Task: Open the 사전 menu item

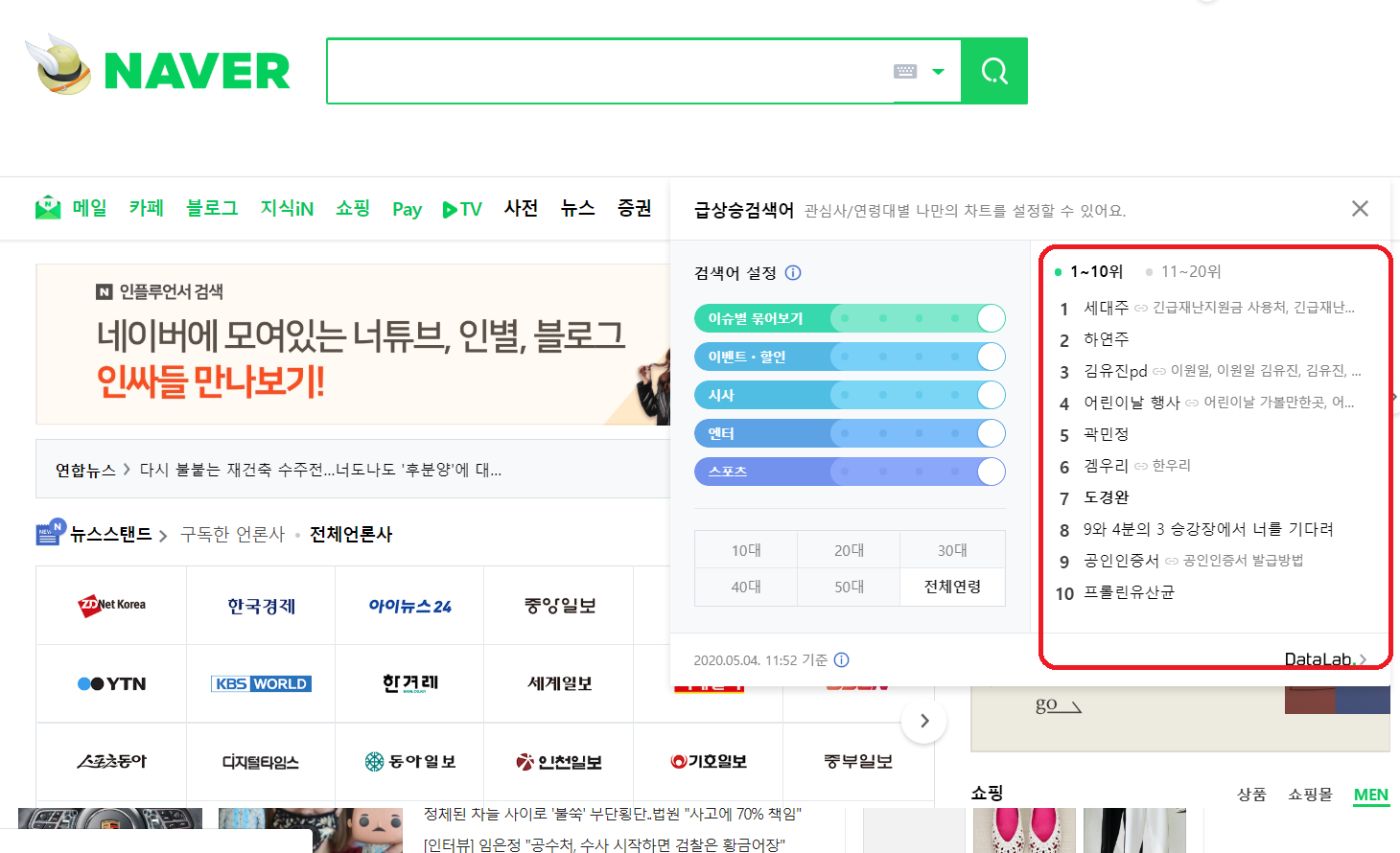Action: [522, 208]
